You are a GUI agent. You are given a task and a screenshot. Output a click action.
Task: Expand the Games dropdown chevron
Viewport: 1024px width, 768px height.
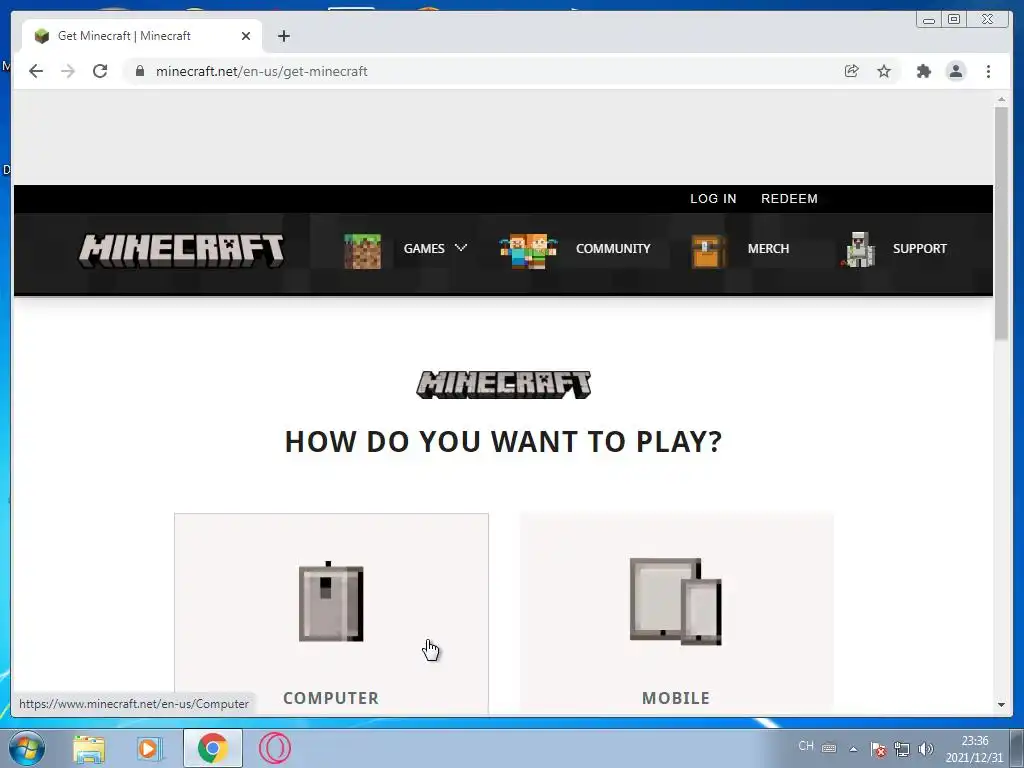click(461, 248)
